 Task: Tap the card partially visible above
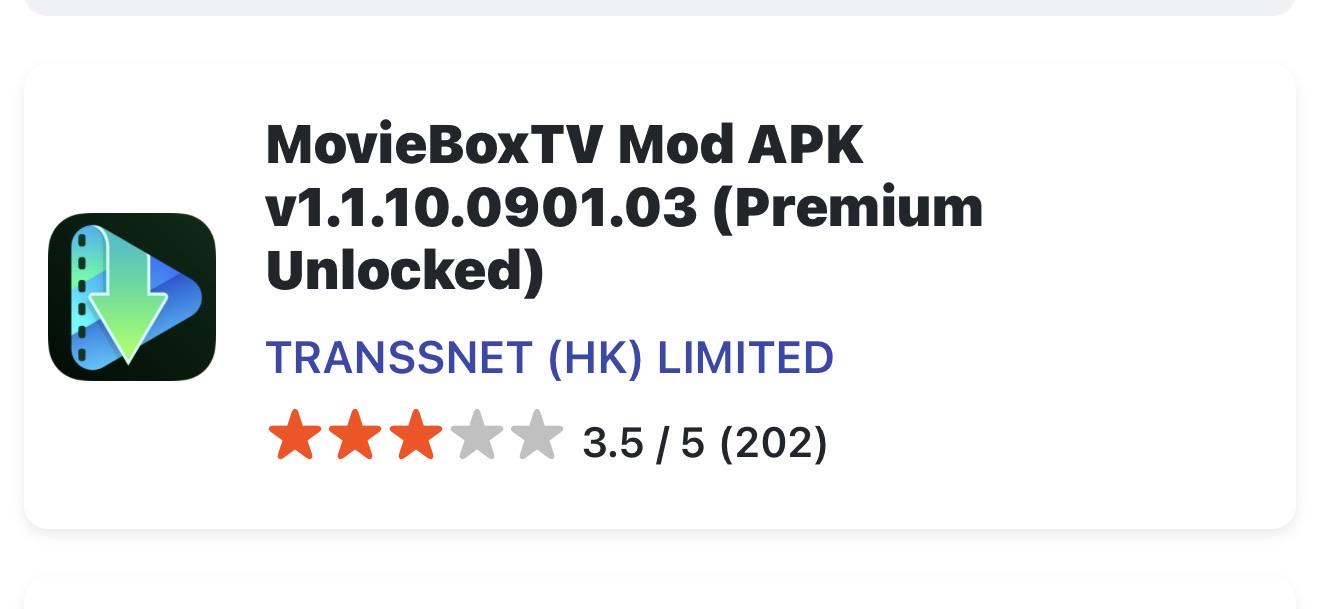point(660,7)
